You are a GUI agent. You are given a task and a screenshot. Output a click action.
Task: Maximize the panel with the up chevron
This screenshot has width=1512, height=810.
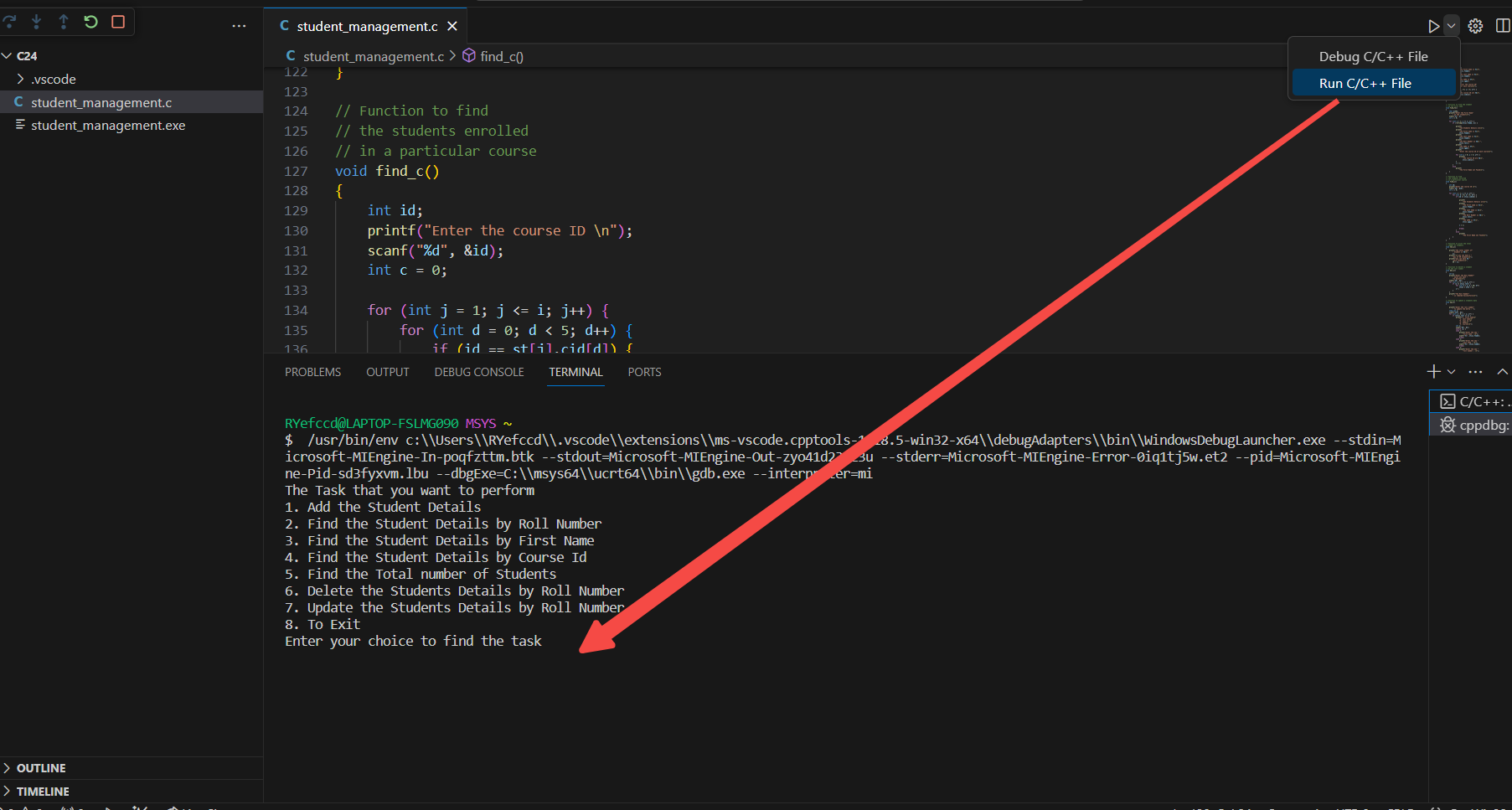coord(1503,371)
